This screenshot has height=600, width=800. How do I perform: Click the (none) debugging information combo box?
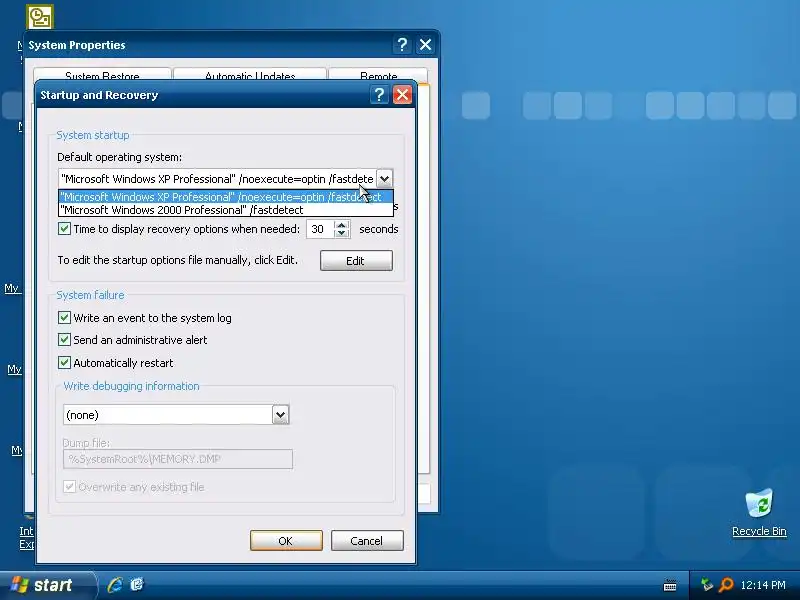(168, 415)
